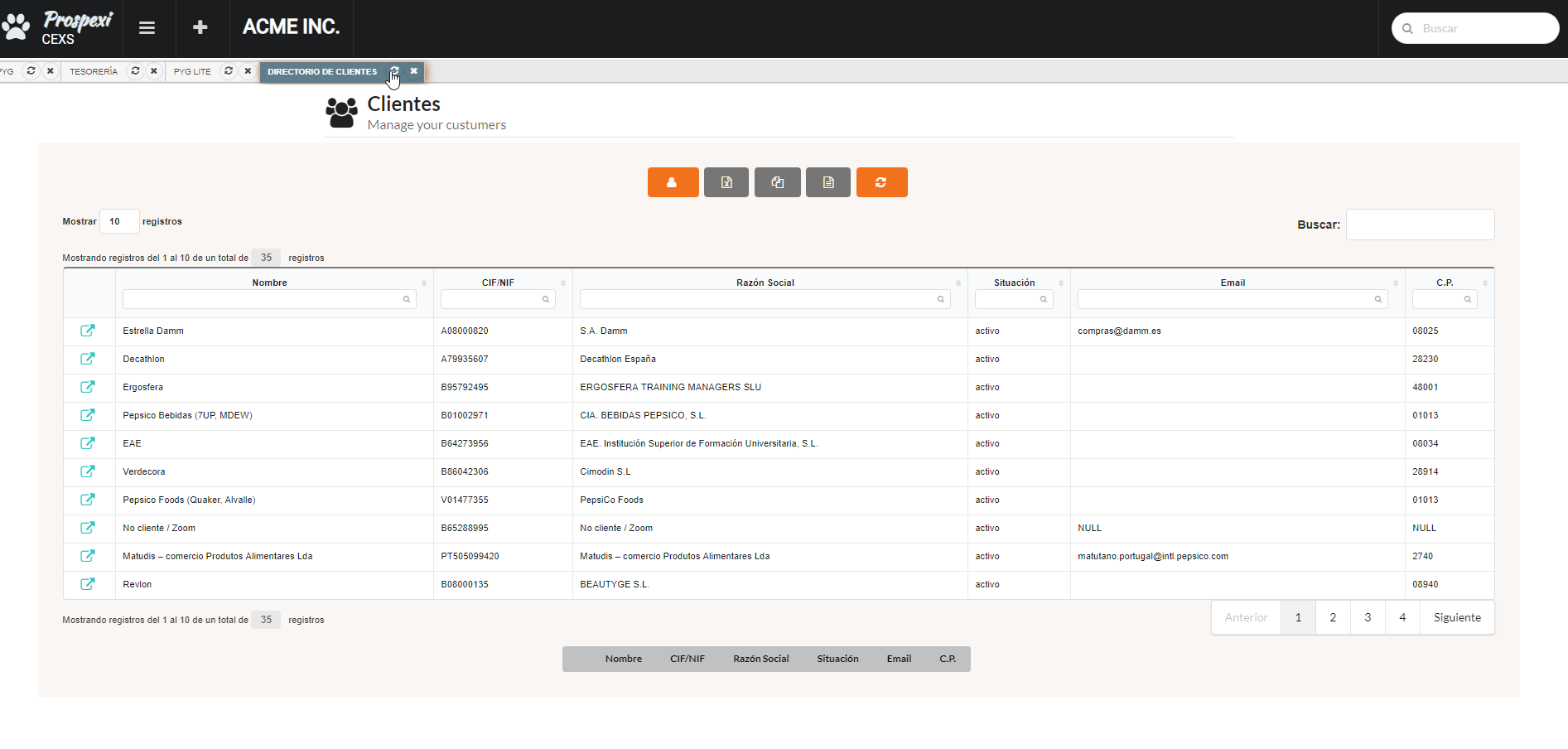This screenshot has height=749, width=1568.
Task: Focus the table Buscar search field
Action: [1420, 225]
